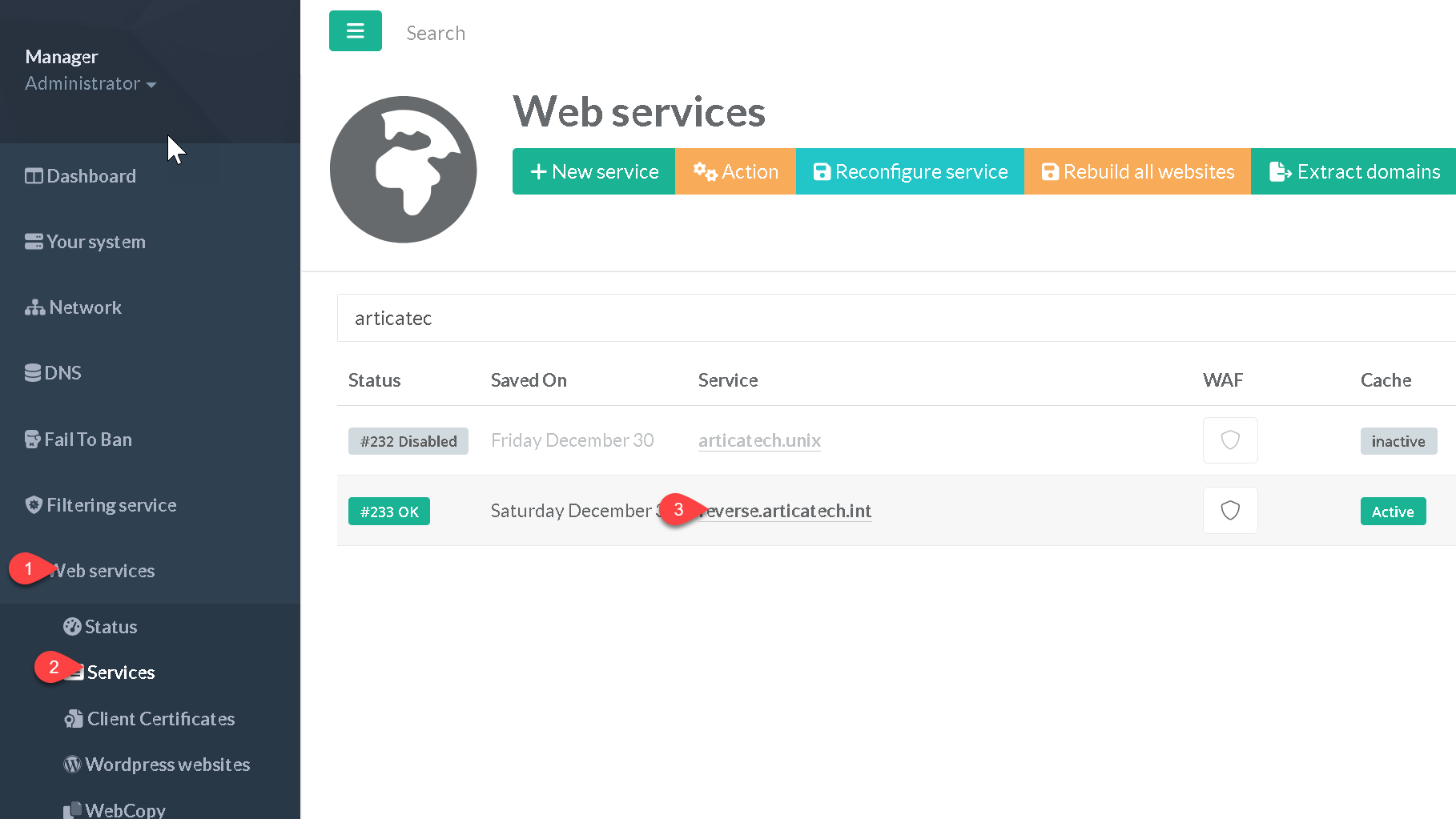Click the hamburger menu toggle button
1456x819 pixels.
point(355,31)
